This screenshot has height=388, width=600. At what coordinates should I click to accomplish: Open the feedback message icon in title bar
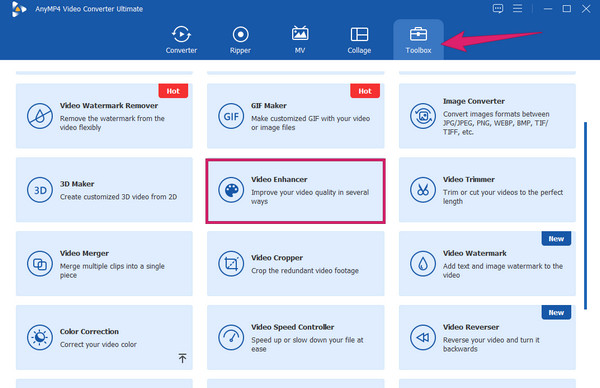pyautogui.click(x=498, y=8)
